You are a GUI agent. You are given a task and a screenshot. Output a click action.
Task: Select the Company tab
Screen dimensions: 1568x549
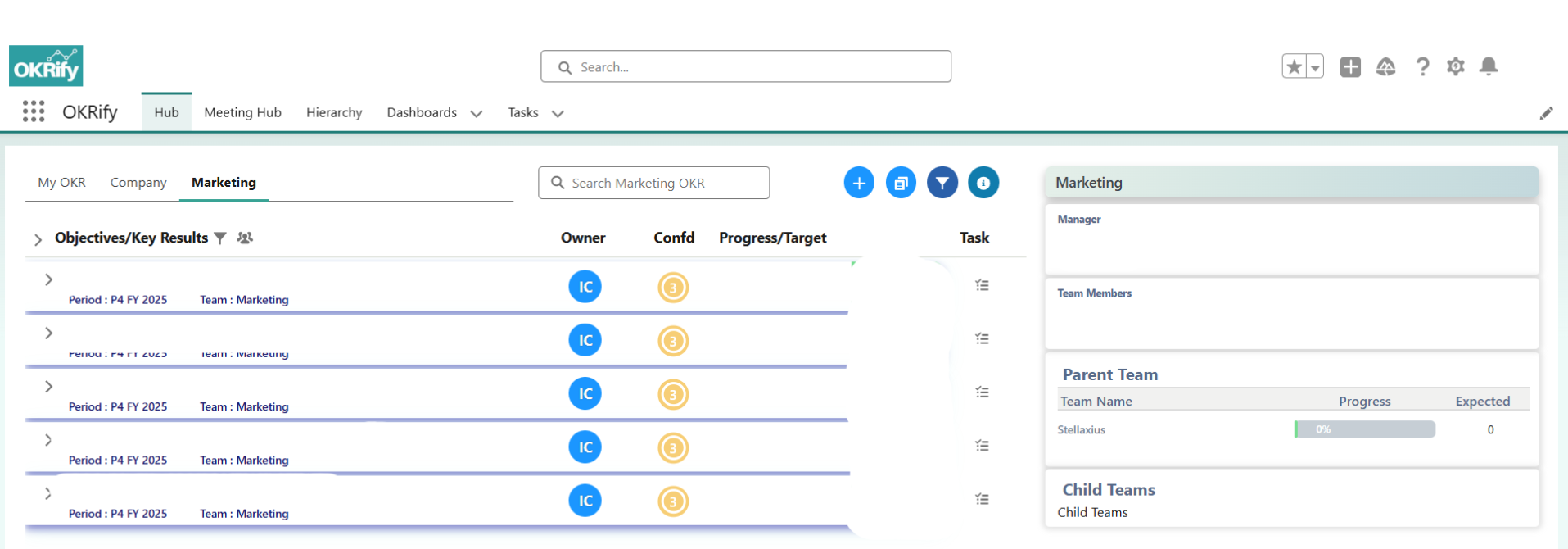pyautogui.click(x=138, y=182)
